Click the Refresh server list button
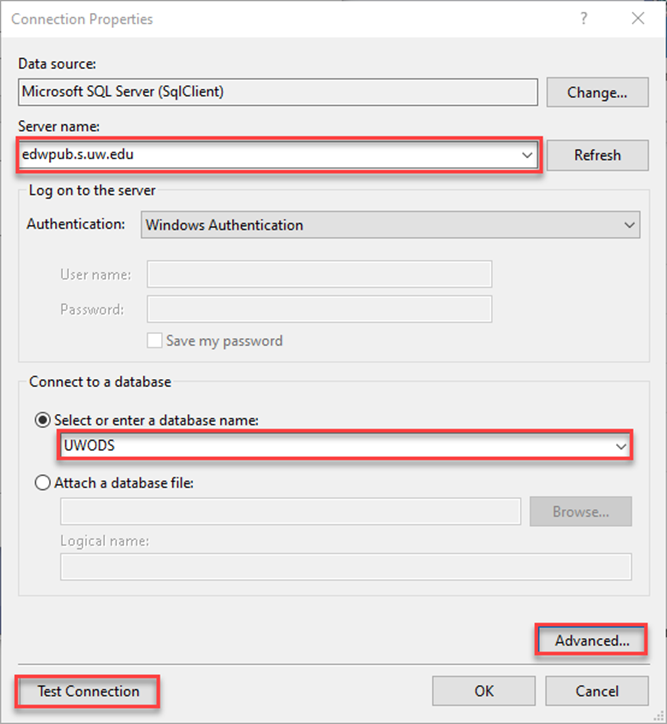This screenshot has width=667, height=724. tap(597, 155)
